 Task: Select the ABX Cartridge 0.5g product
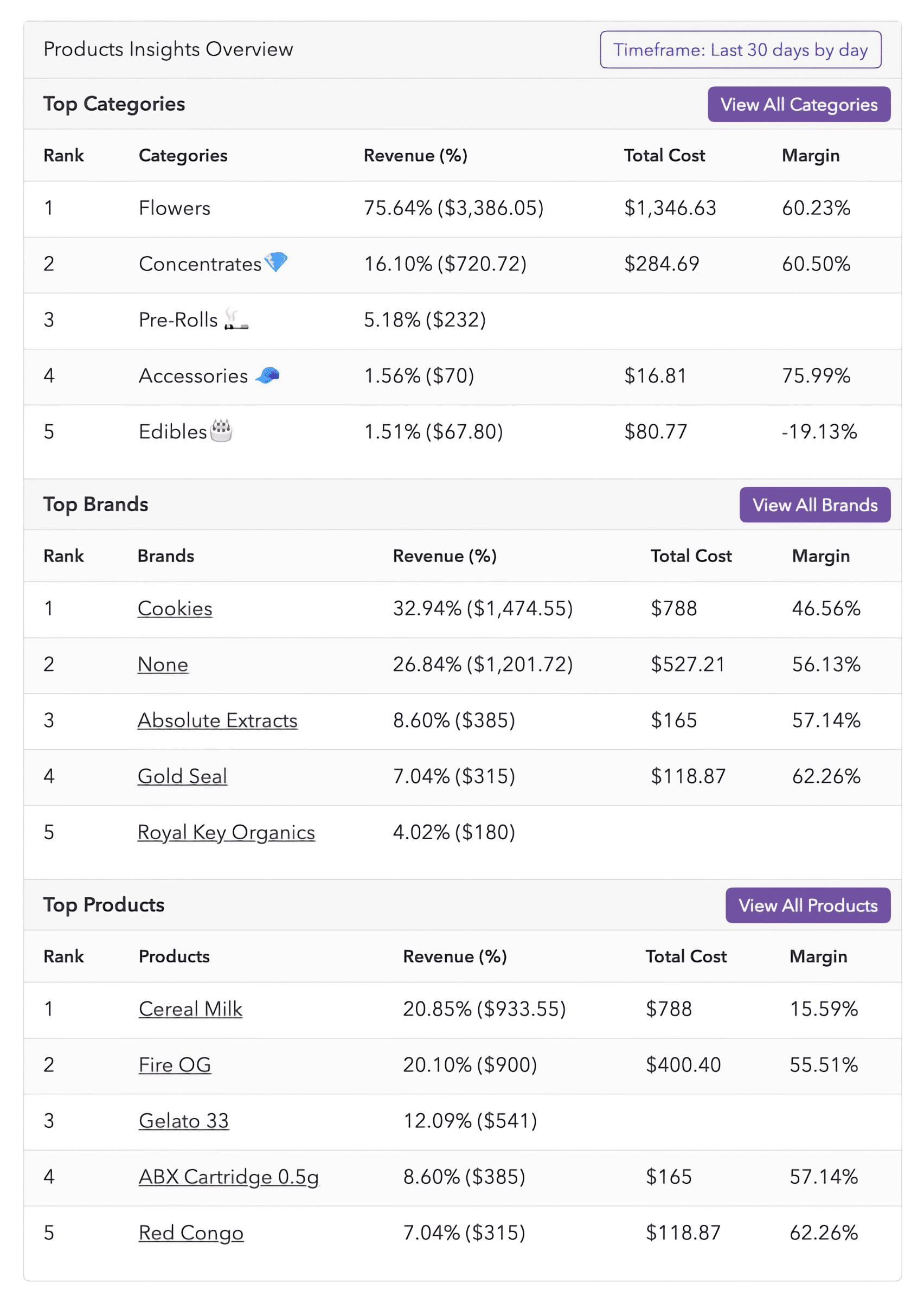(228, 1177)
